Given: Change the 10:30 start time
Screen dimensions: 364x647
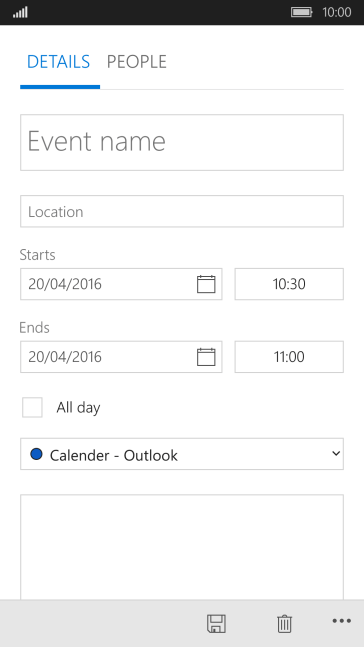Looking at the screenshot, I should tap(289, 284).
